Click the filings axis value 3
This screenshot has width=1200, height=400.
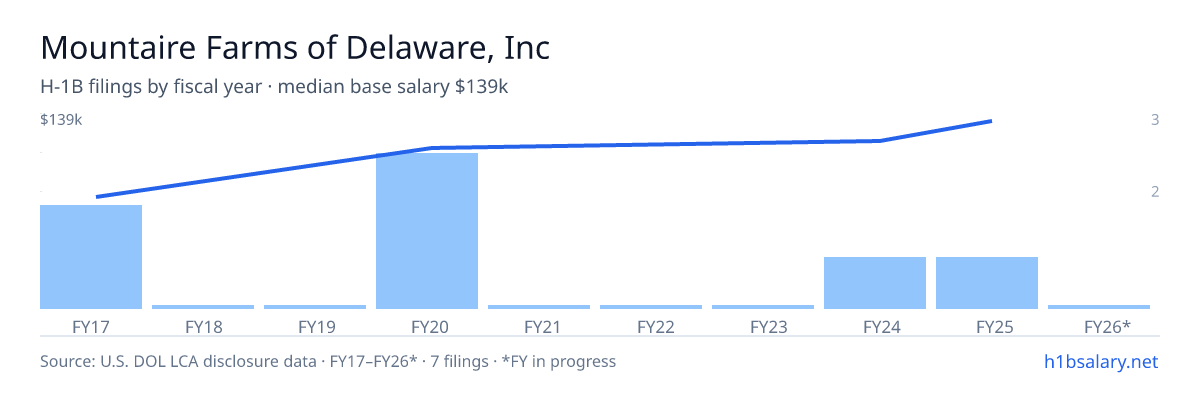(1155, 120)
